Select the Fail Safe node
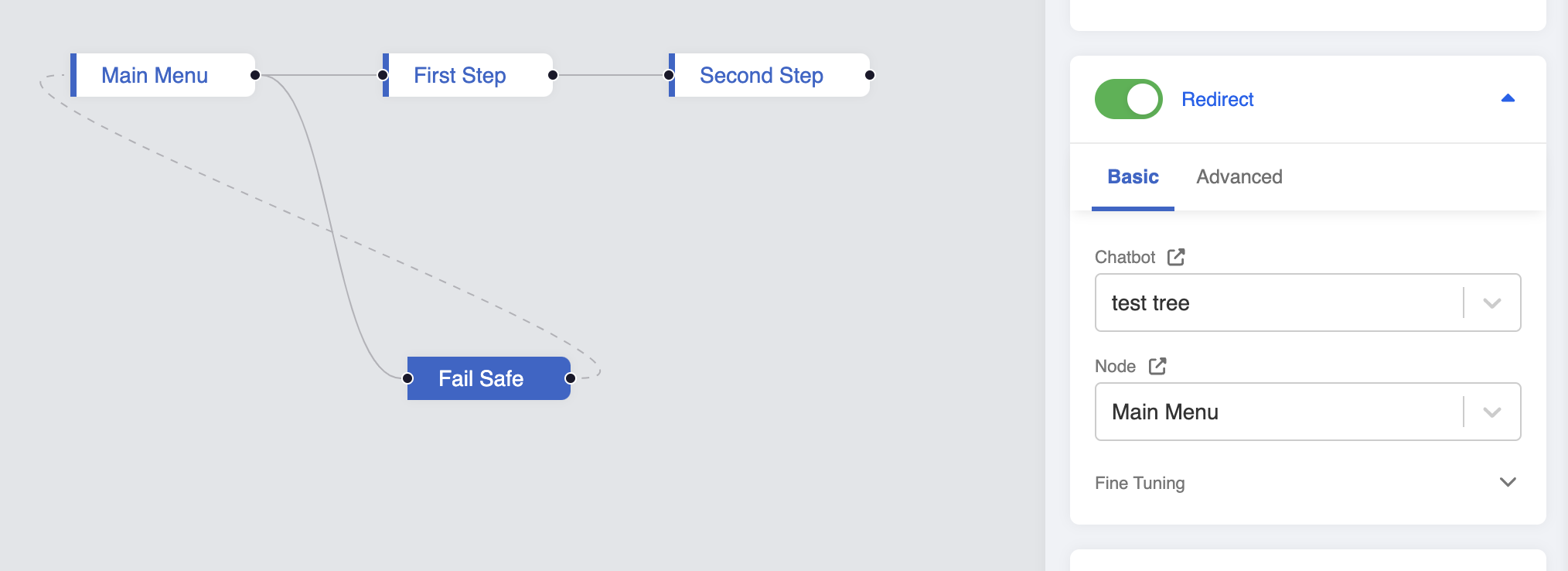The height and width of the screenshot is (571, 1568). pyautogui.click(x=481, y=378)
